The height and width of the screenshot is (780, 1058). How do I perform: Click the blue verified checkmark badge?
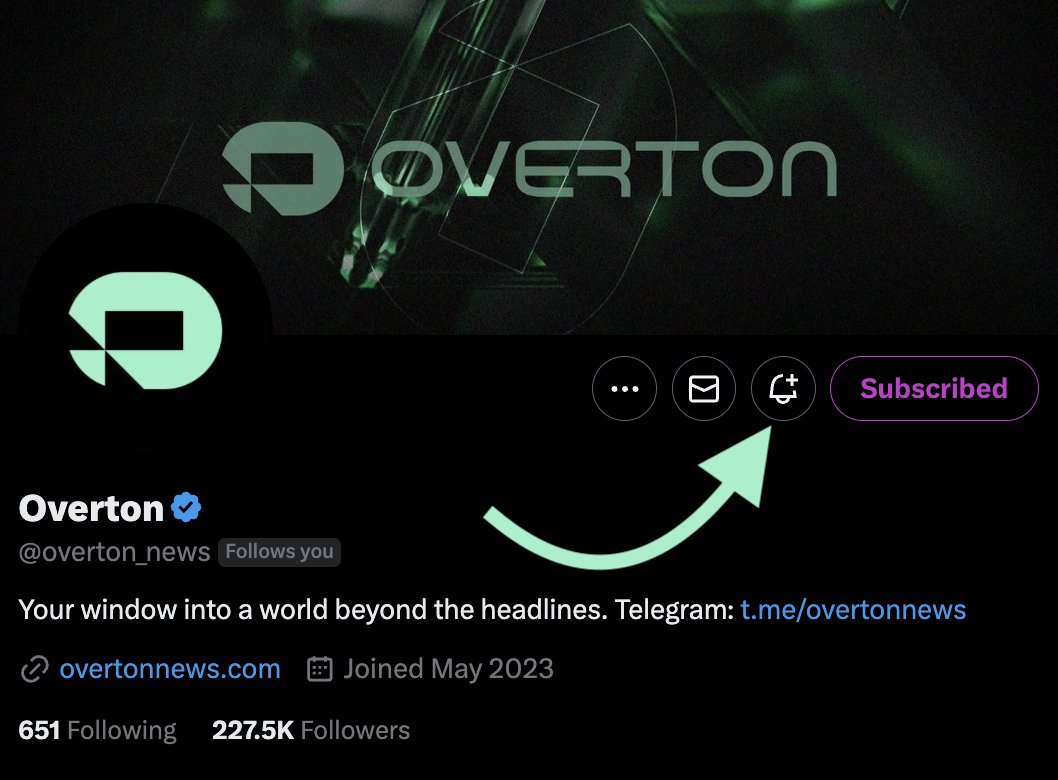(x=186, y=507)
